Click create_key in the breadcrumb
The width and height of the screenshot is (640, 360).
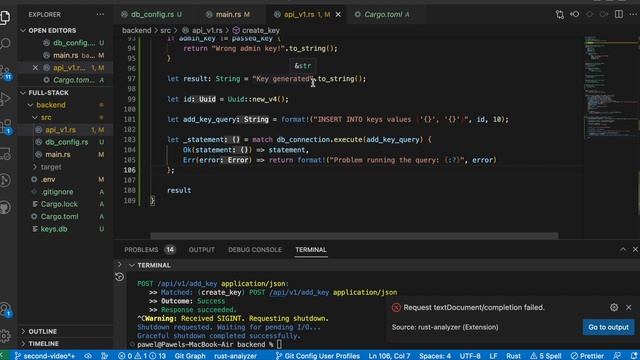click(x=256, y=31)
